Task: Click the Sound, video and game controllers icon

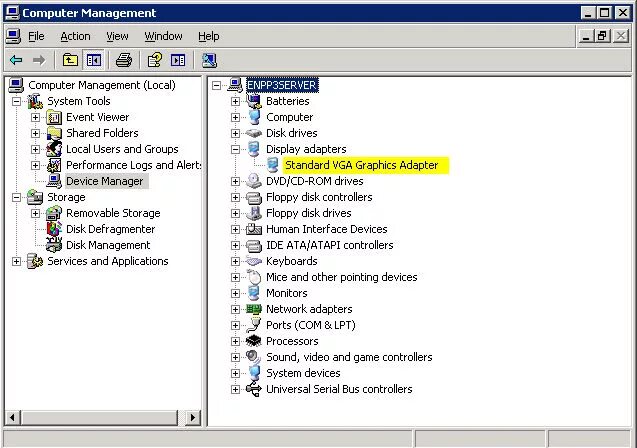Action: click(254, 357)
